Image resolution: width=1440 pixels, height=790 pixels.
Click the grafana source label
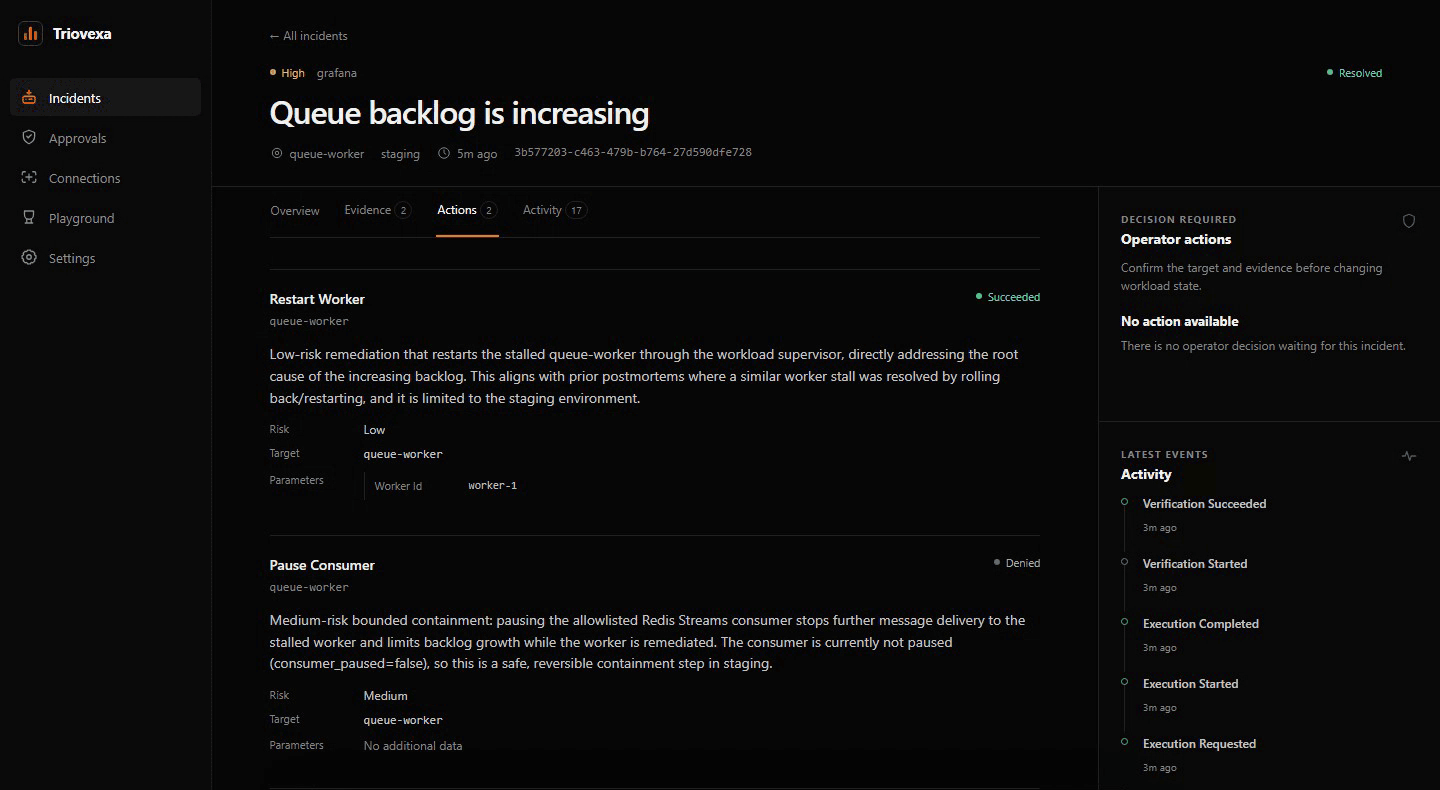tap(337, 73)
